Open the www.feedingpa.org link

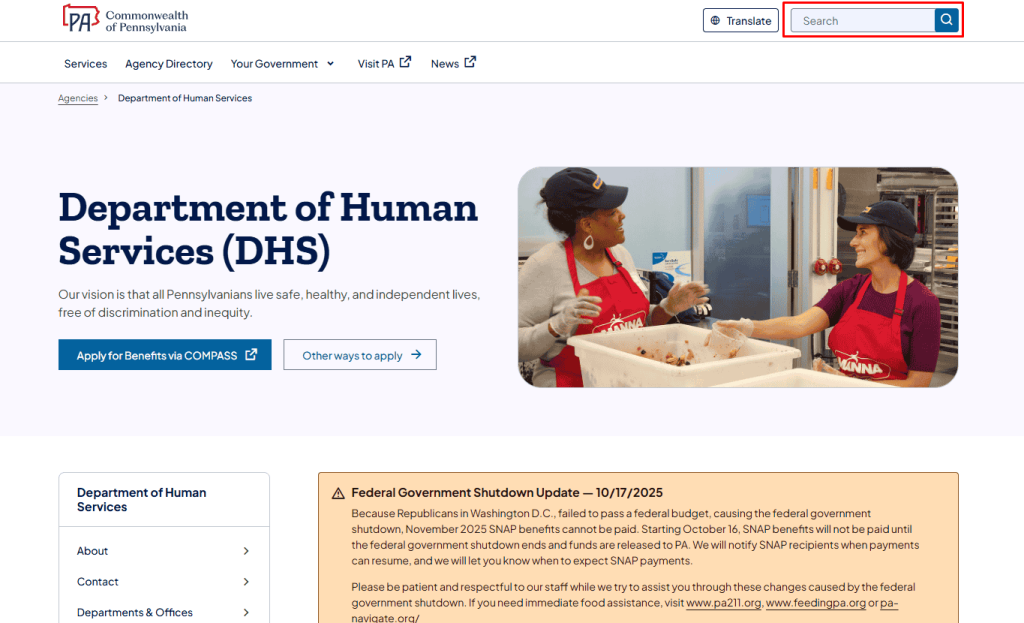coord(815,604)
